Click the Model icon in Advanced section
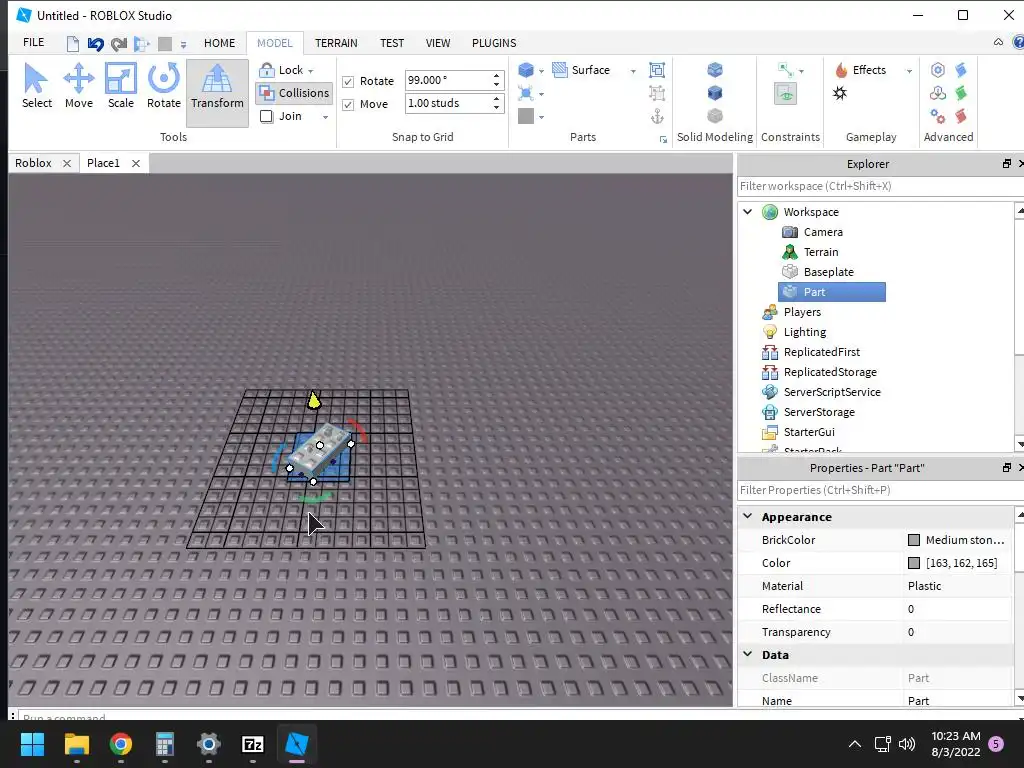This screenshot has width=1024, height=768. [938, 93]
